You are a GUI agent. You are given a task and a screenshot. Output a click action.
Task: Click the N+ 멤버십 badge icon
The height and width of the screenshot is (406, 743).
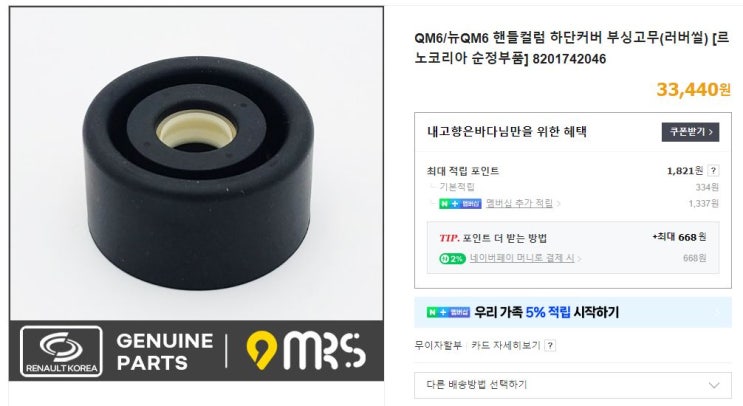click(x=460, y=204)
